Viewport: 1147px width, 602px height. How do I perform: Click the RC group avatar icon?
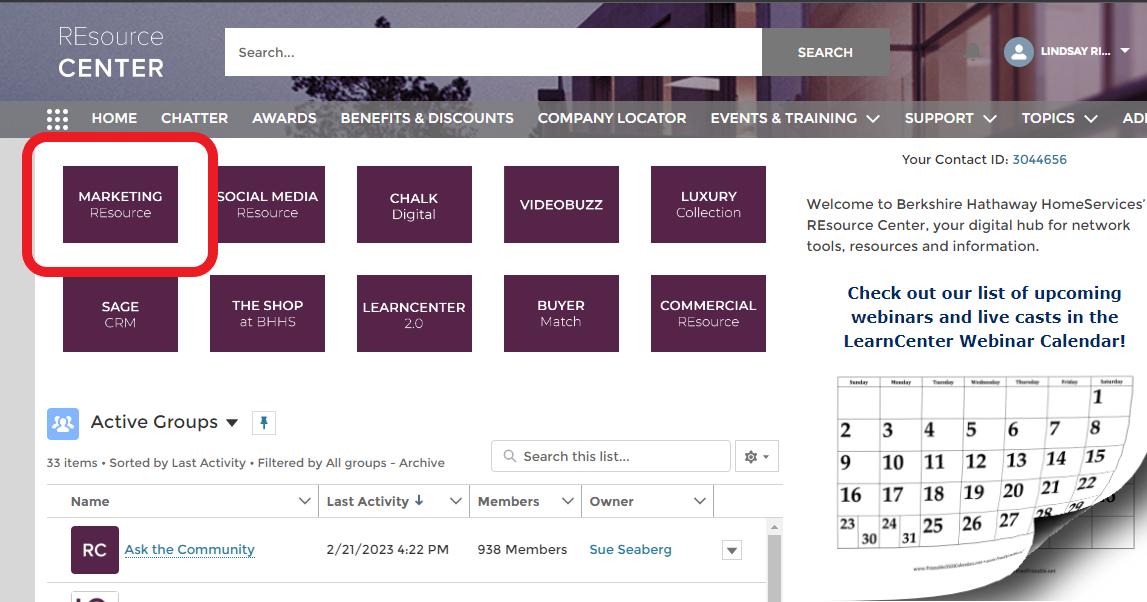94,550
